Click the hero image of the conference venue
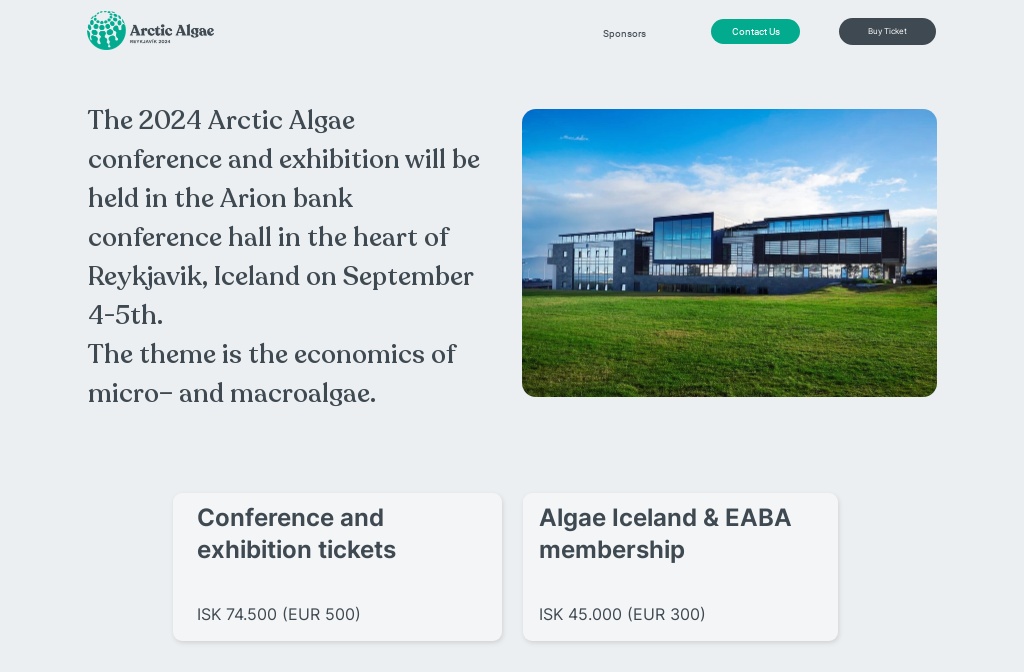Image resolution: width=1024 pixels, height=672 pixels. [729, 253]
